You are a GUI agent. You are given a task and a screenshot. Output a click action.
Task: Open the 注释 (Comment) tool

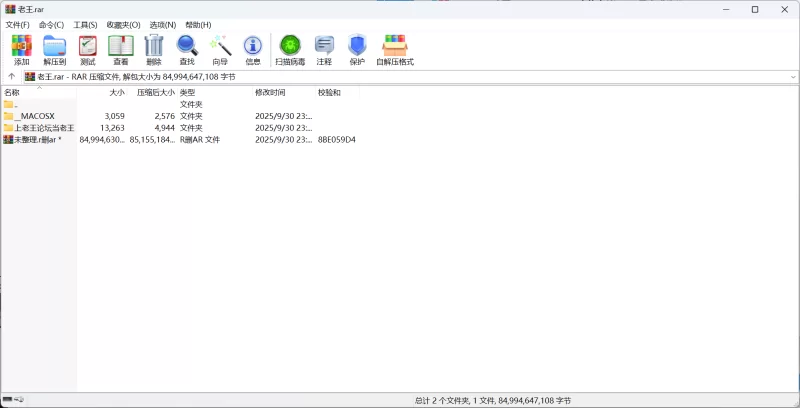pyautogui.click(x=324, y=49)
